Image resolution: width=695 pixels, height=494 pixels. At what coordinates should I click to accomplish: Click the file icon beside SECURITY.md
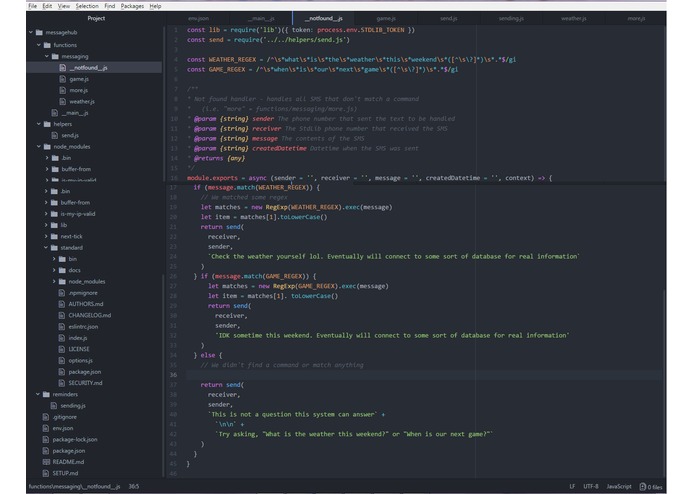pyautogui.click(x=62, y=383)
